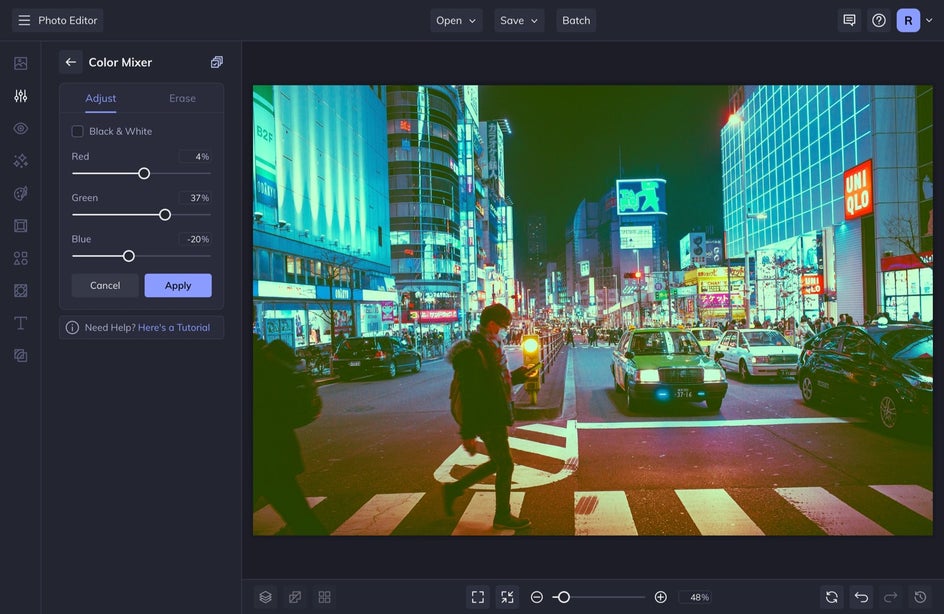Open the Edit adjustments sliders sidebar icon
This screenshot has width=944, height=614.
click(x=20, y=96)
